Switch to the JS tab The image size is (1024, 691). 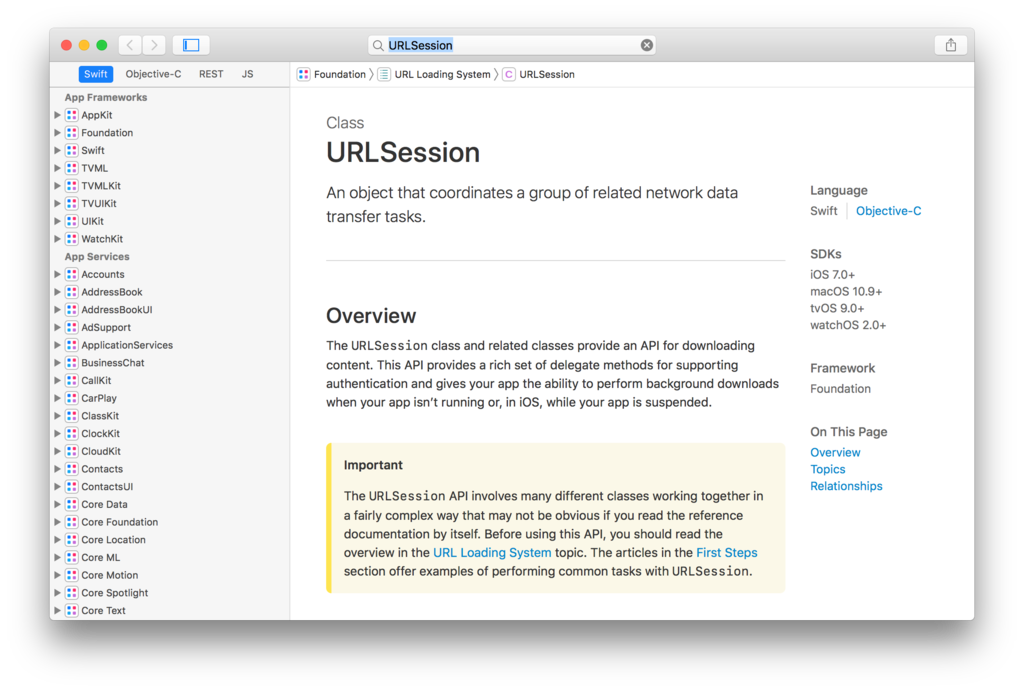point(248,74)
